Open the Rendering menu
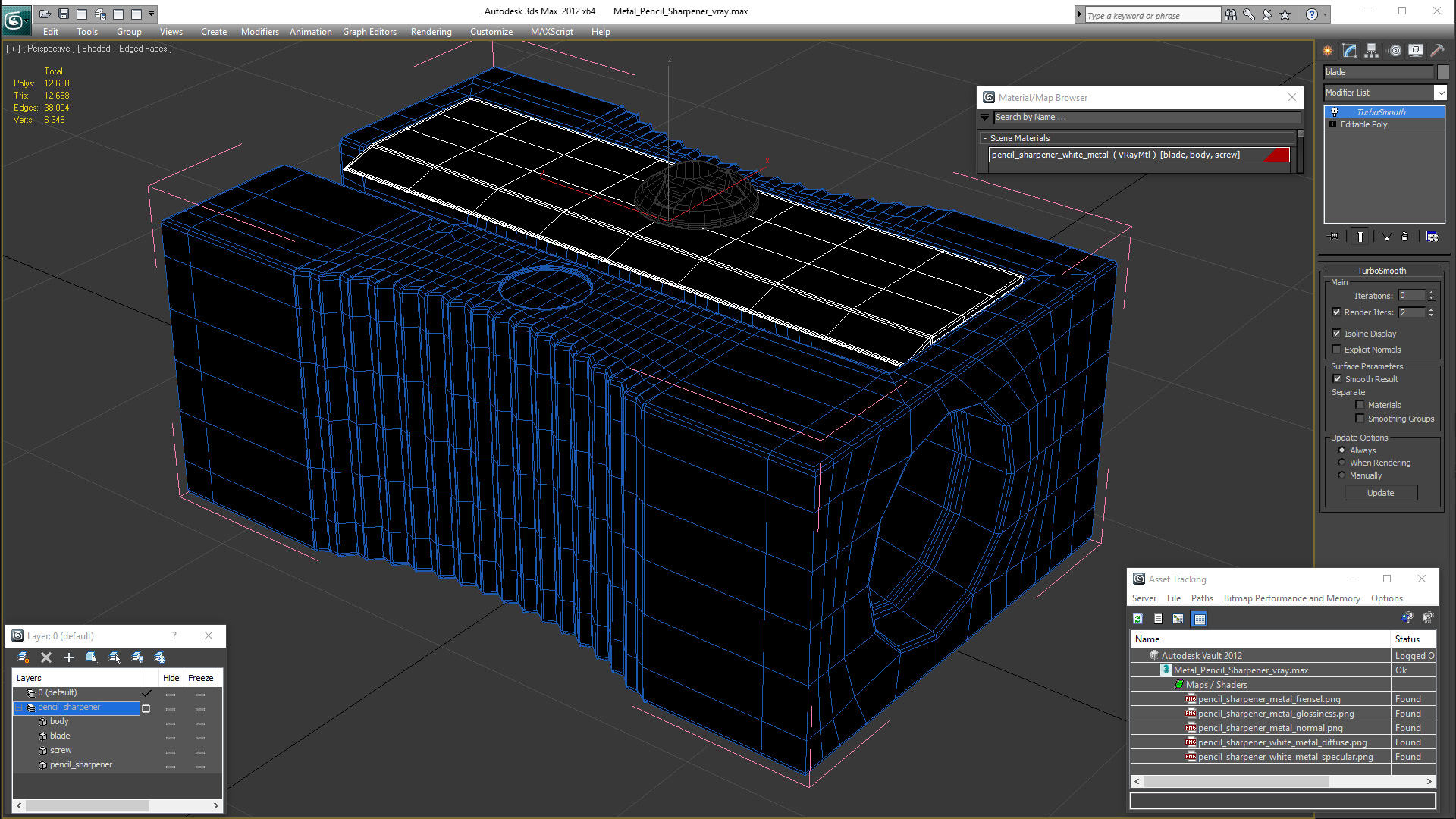The width and height of the screenshot is (1456, 819). [431, 32]
